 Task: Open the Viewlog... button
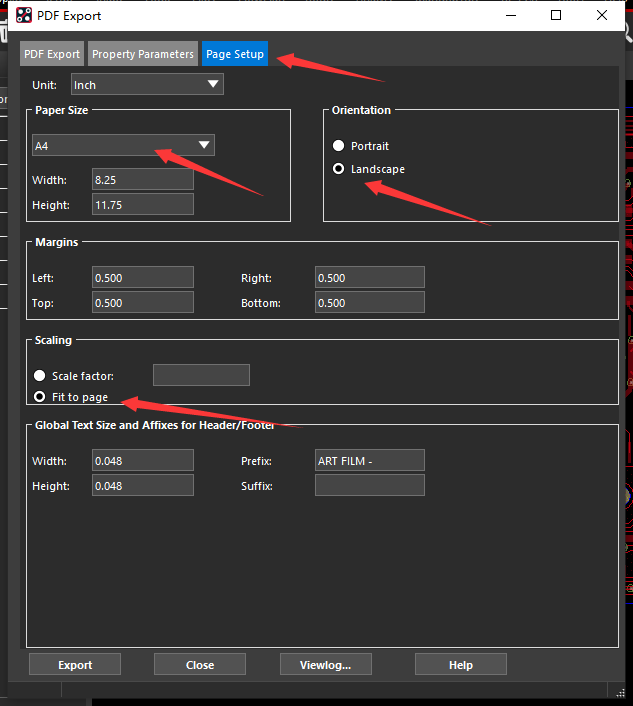(x=326, y=665)
